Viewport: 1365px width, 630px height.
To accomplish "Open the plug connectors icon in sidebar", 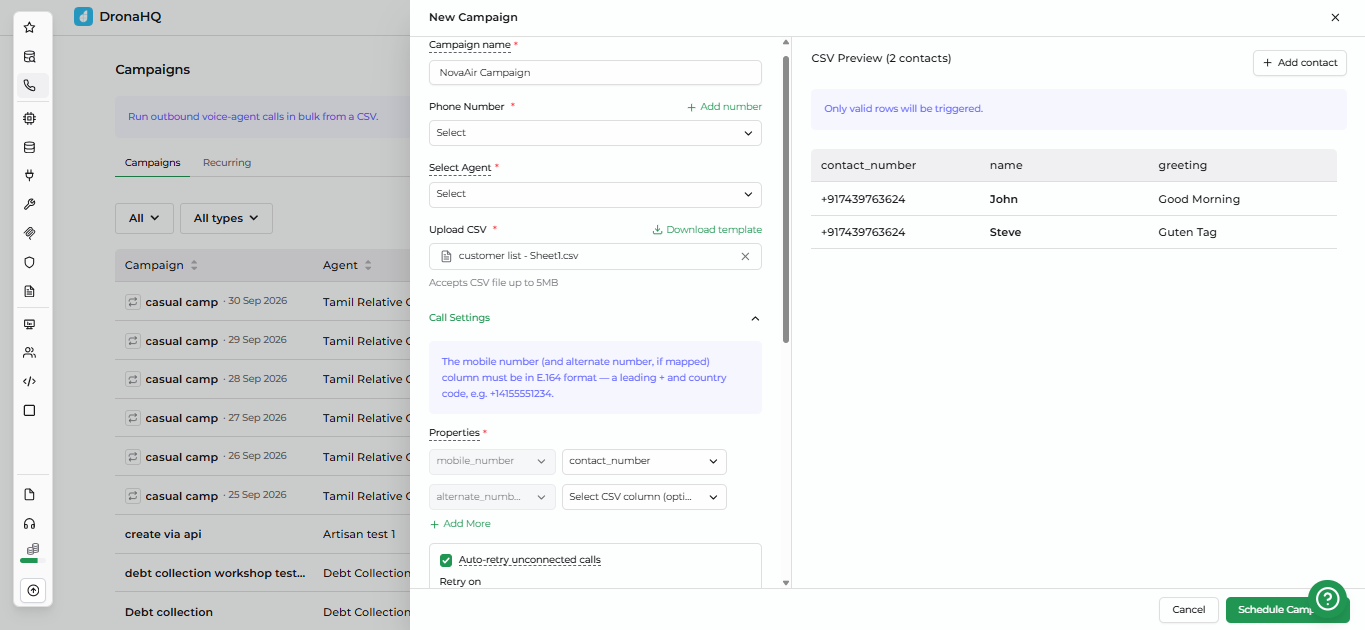I will tap(29, 176).
